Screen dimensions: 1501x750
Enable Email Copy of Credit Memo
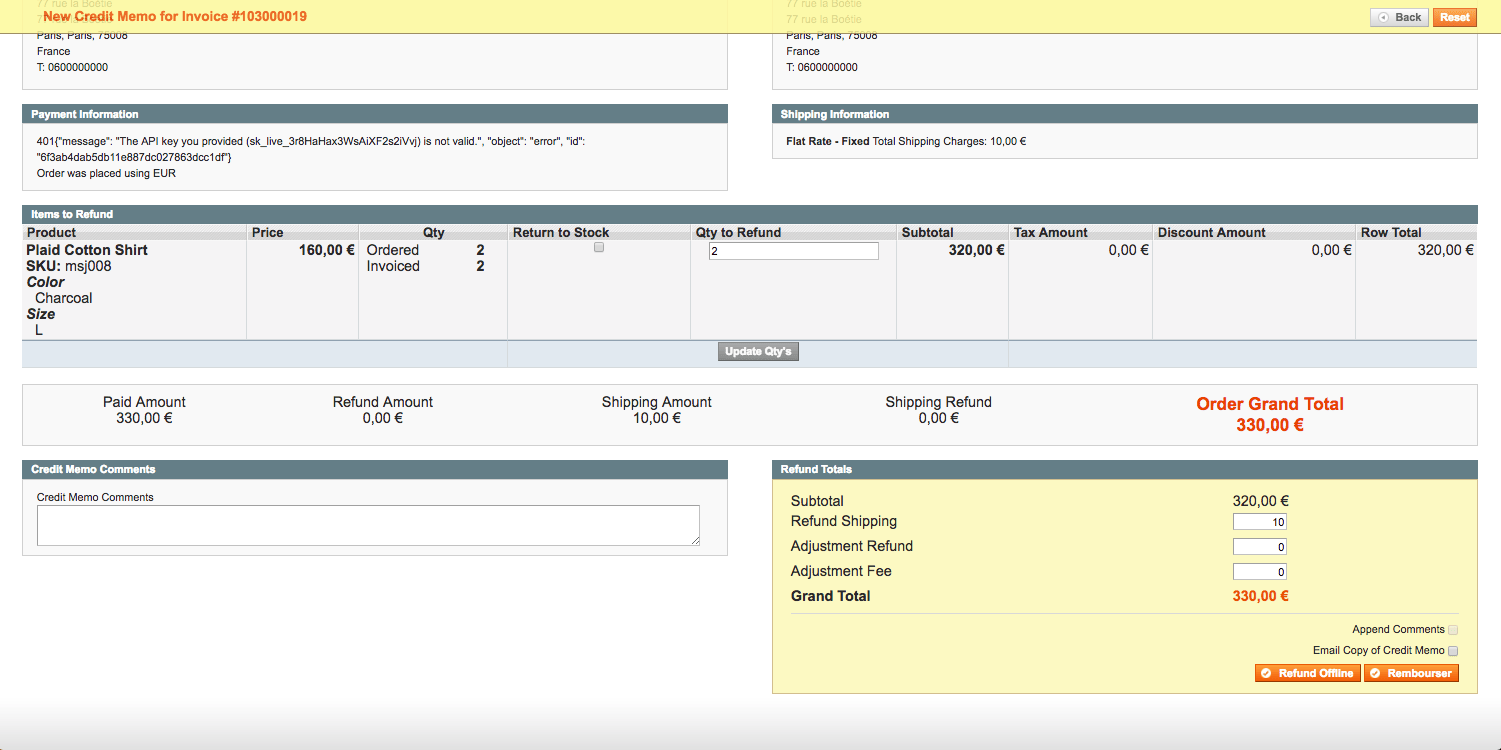[1453, 650]
